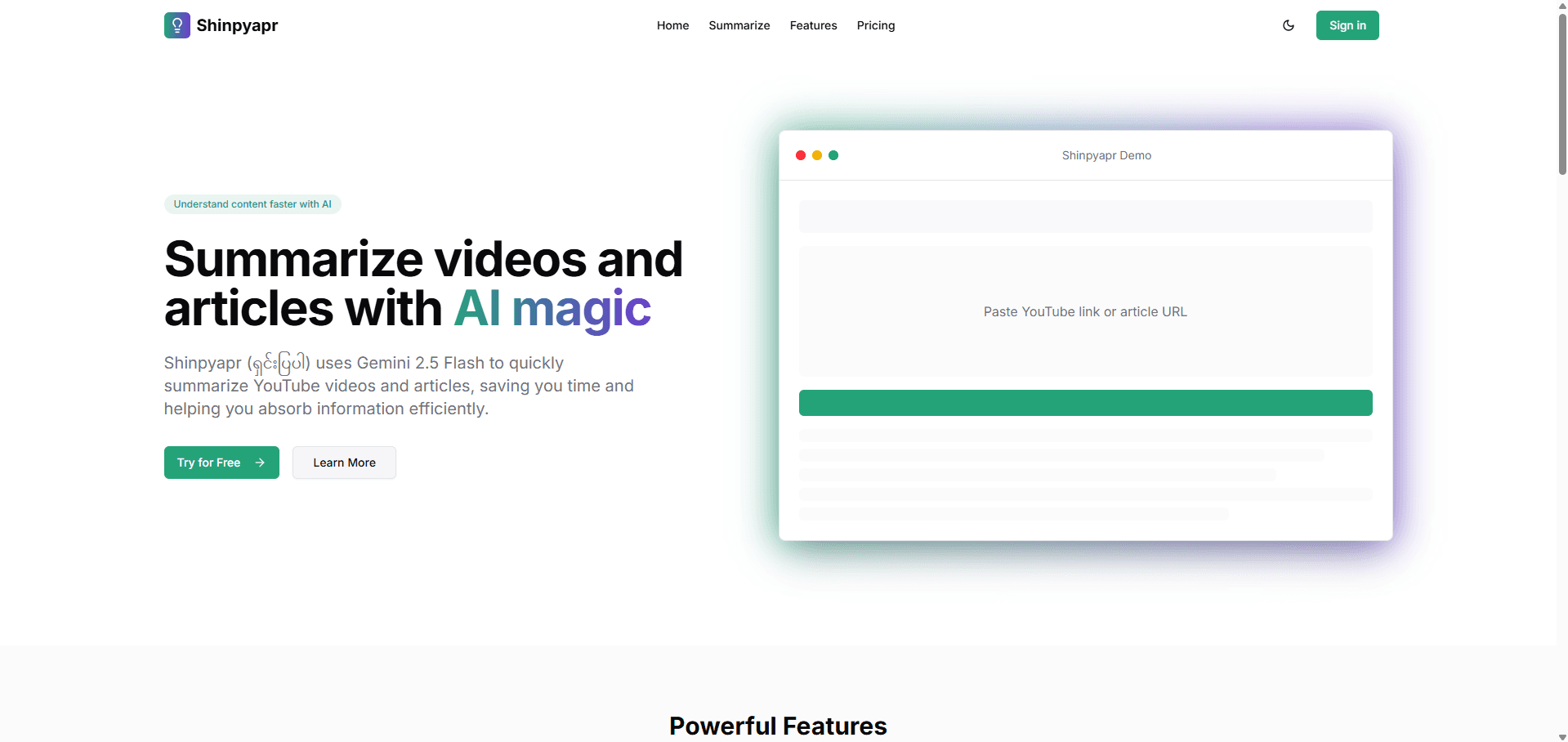This screenshot has height=742, width=1568.
Task: View the Pricing page
Action: pyautogui.click(x=875, y=25)
